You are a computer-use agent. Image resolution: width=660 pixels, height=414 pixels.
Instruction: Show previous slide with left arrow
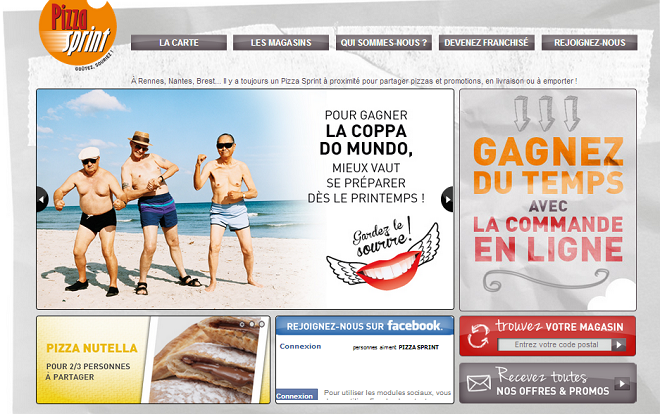click(42, 199)
